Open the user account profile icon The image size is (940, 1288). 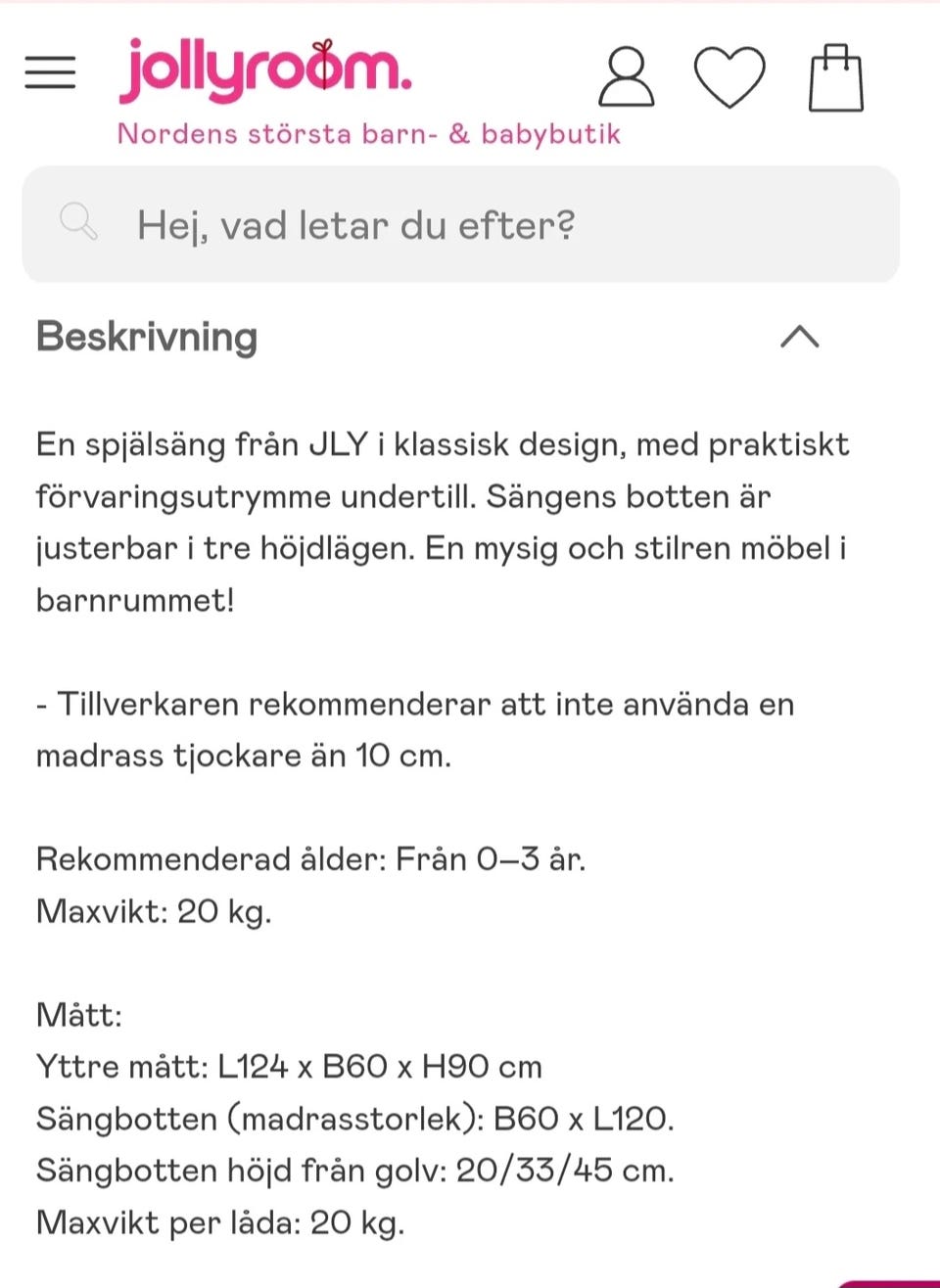click(626, 76)
